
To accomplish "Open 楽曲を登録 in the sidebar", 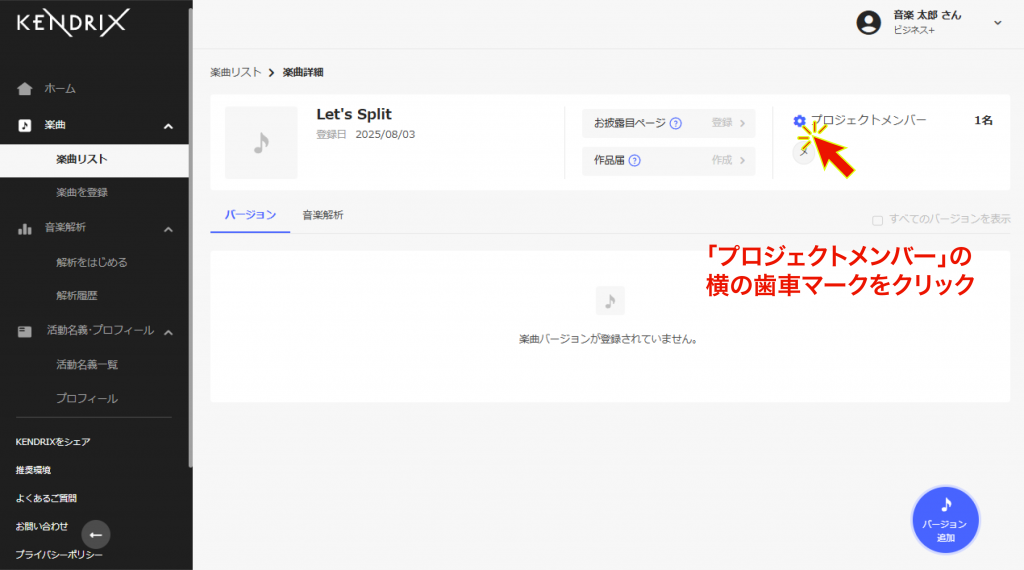I will pyautogui.click(x=82, y=192).
